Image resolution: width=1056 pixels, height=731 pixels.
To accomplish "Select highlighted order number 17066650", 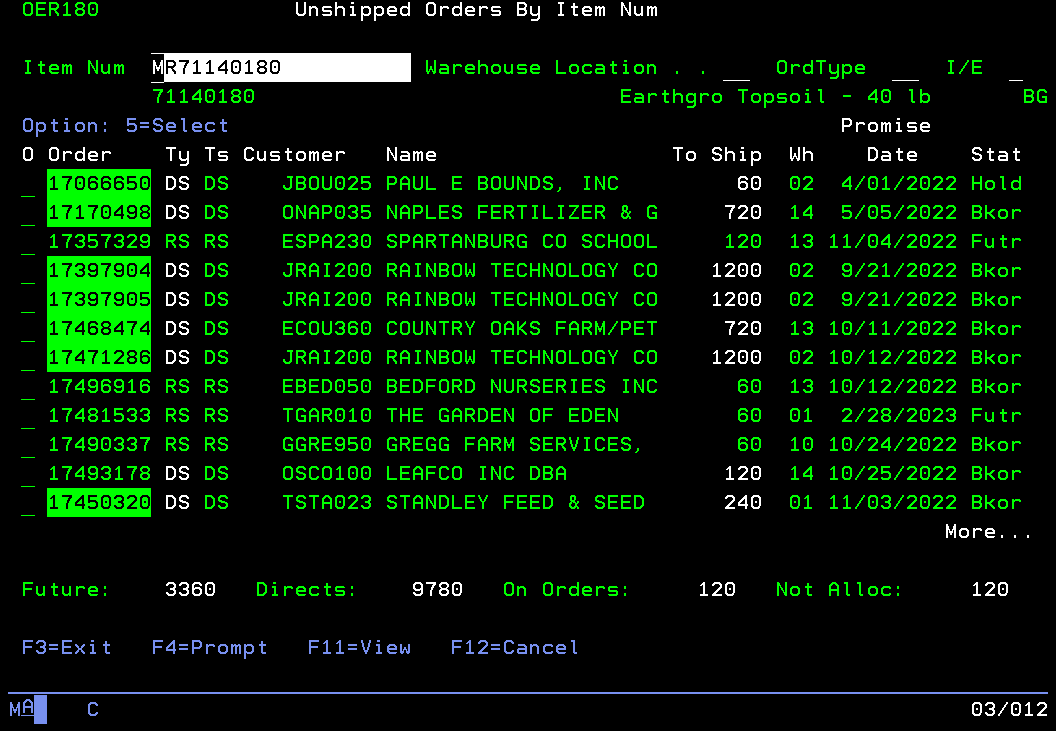I will (99, 184).
